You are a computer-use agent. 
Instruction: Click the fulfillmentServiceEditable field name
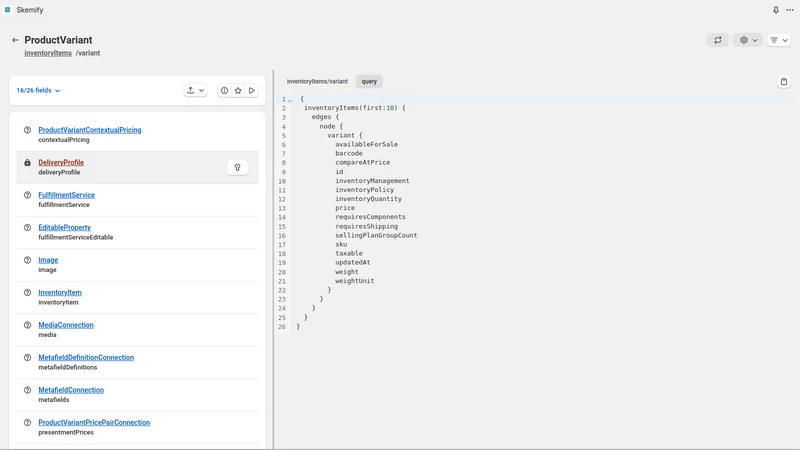point(76,237)
